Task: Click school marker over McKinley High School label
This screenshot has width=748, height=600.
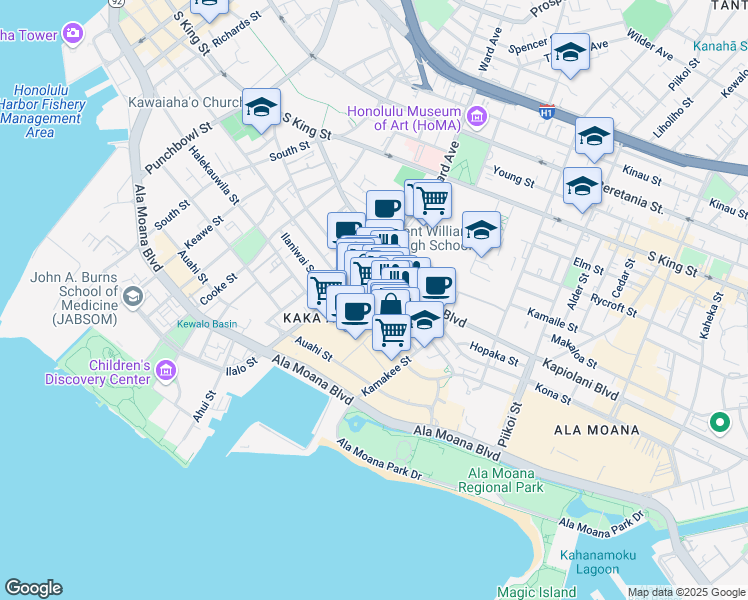Action: point(482,231)
